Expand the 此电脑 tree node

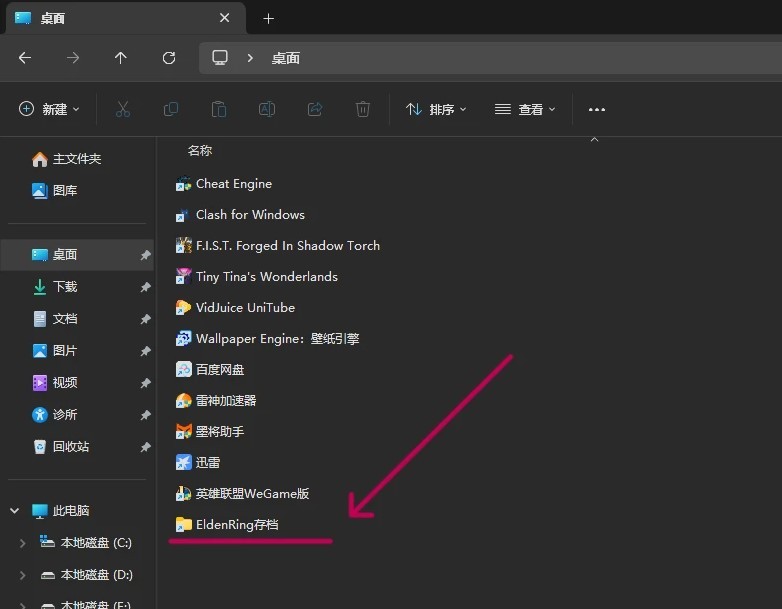click(x=15, y=511)
